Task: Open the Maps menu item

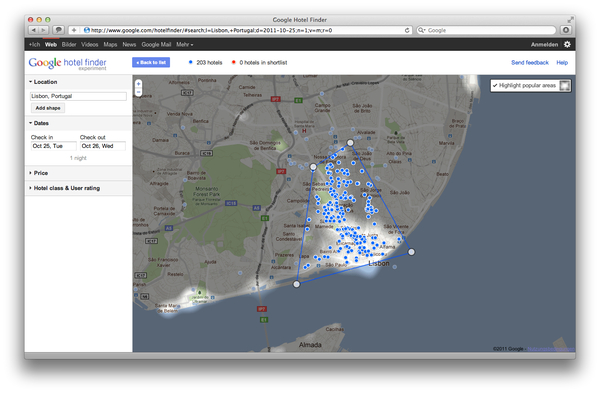Action: [x=110, y=44]
